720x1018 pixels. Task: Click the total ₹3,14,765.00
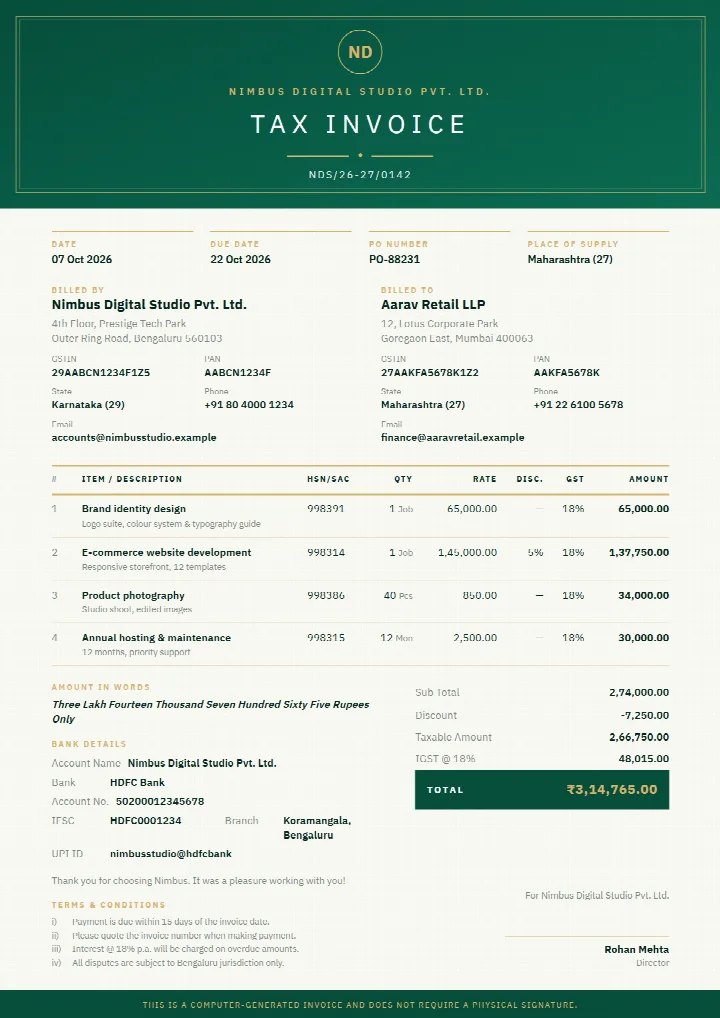click(612, 789)
